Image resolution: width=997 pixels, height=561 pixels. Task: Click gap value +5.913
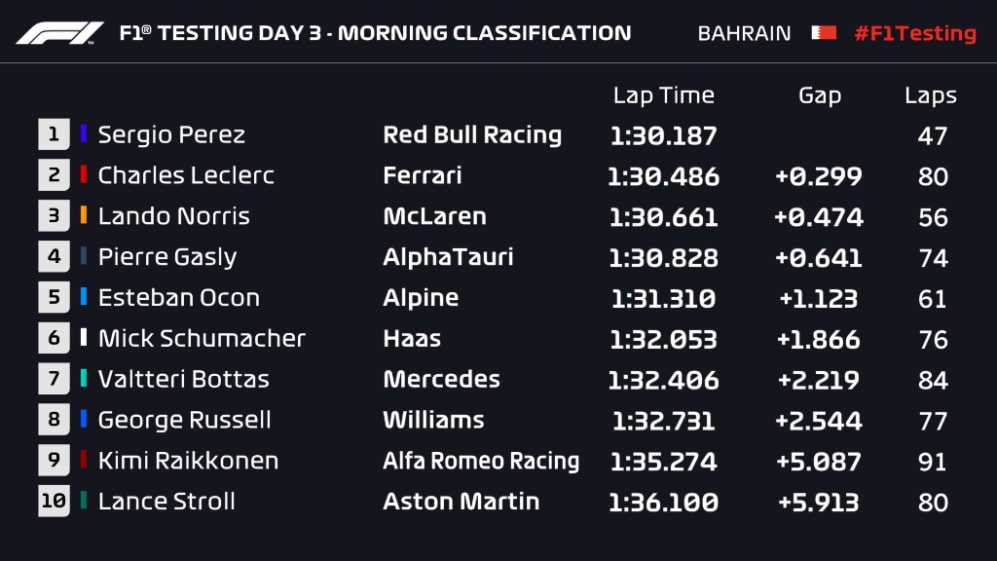tap(818, 502)
